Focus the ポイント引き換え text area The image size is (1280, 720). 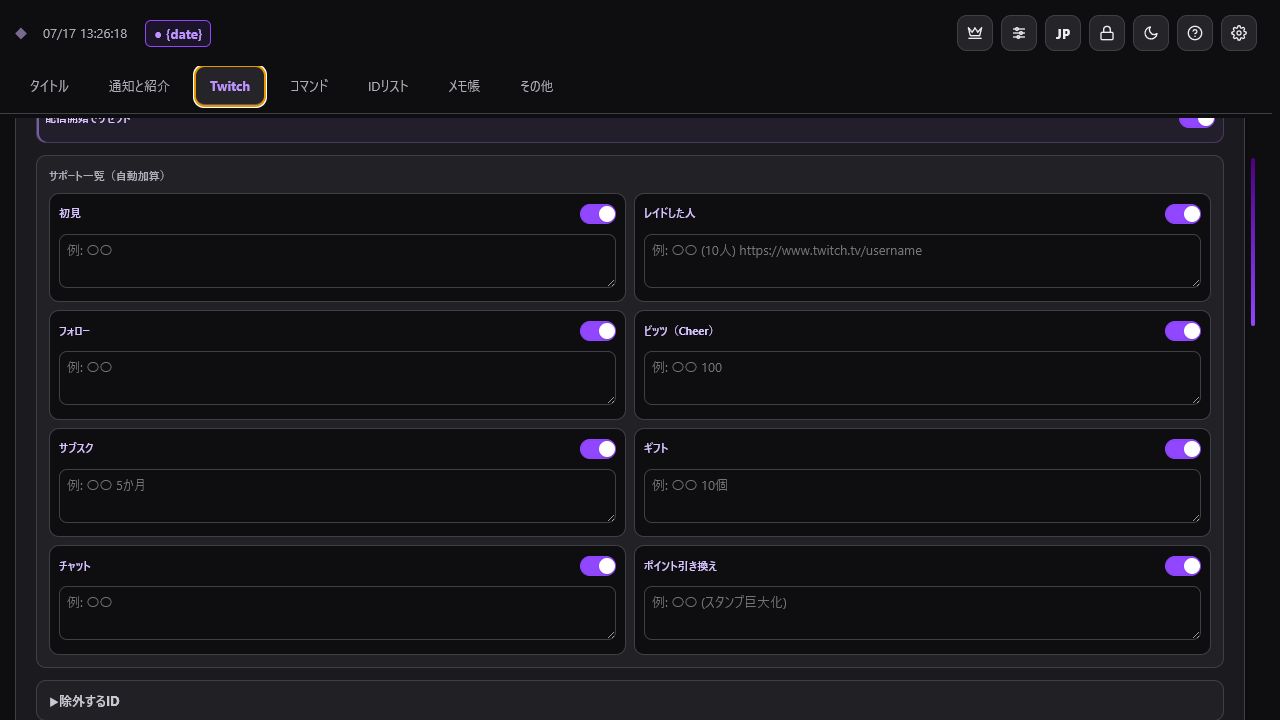point(922,613)
